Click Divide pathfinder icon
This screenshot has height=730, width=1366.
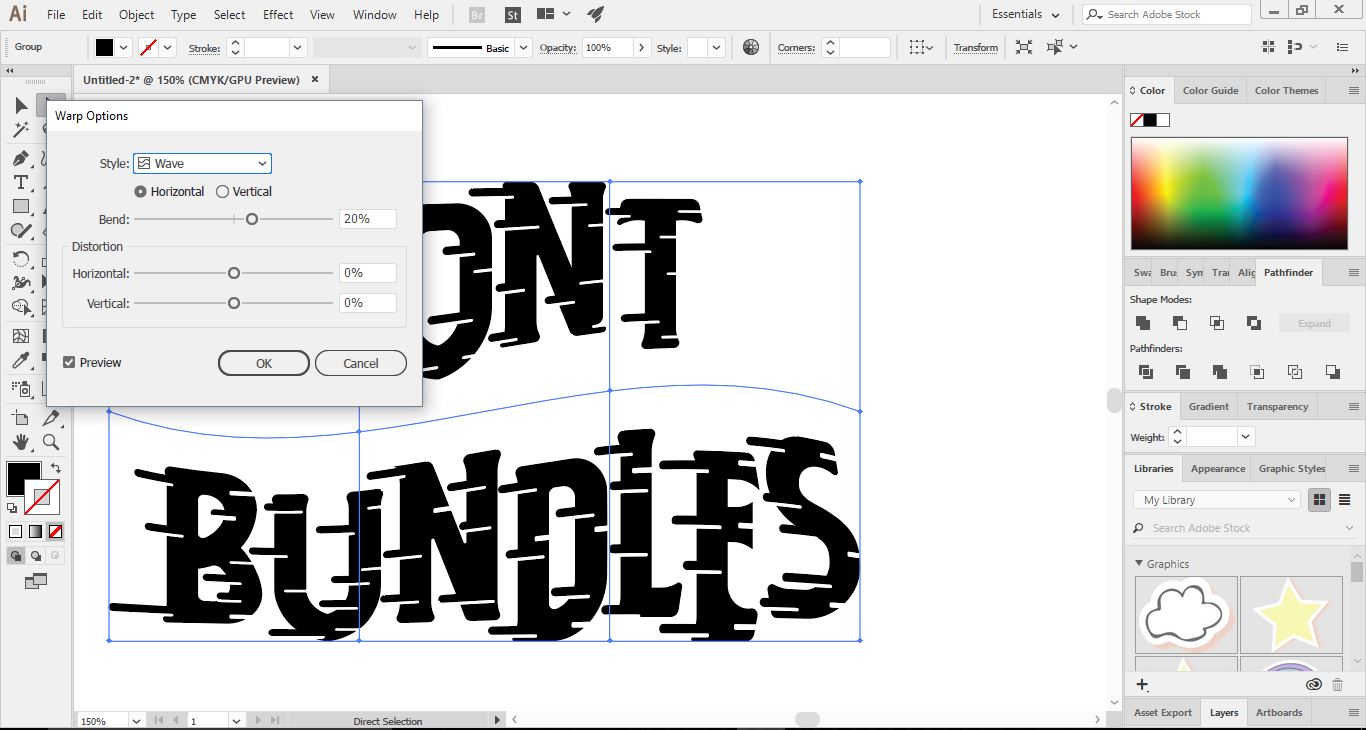[1146, 372]
